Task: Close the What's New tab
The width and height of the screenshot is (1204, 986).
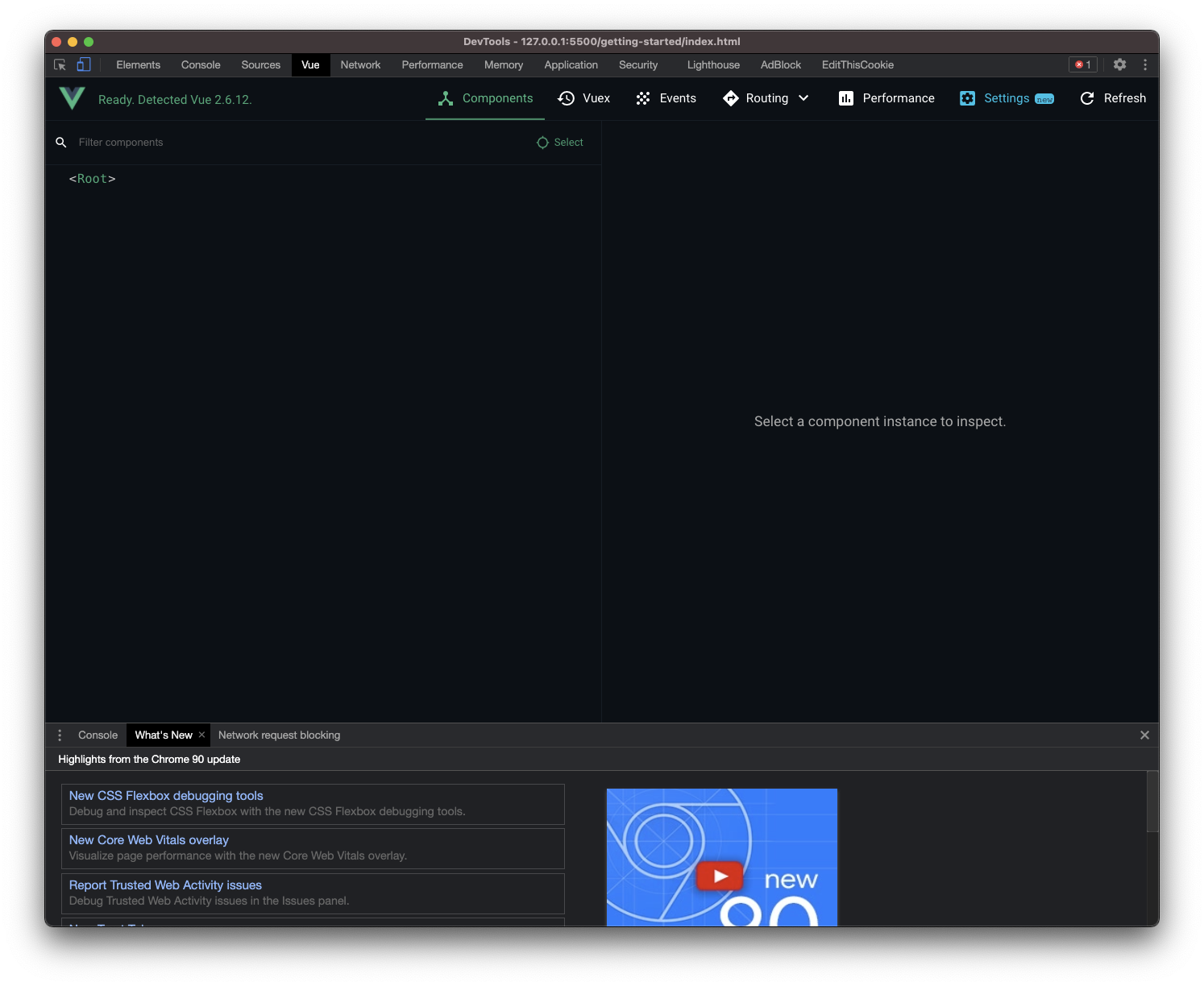Action: click(x=201, y=735)
